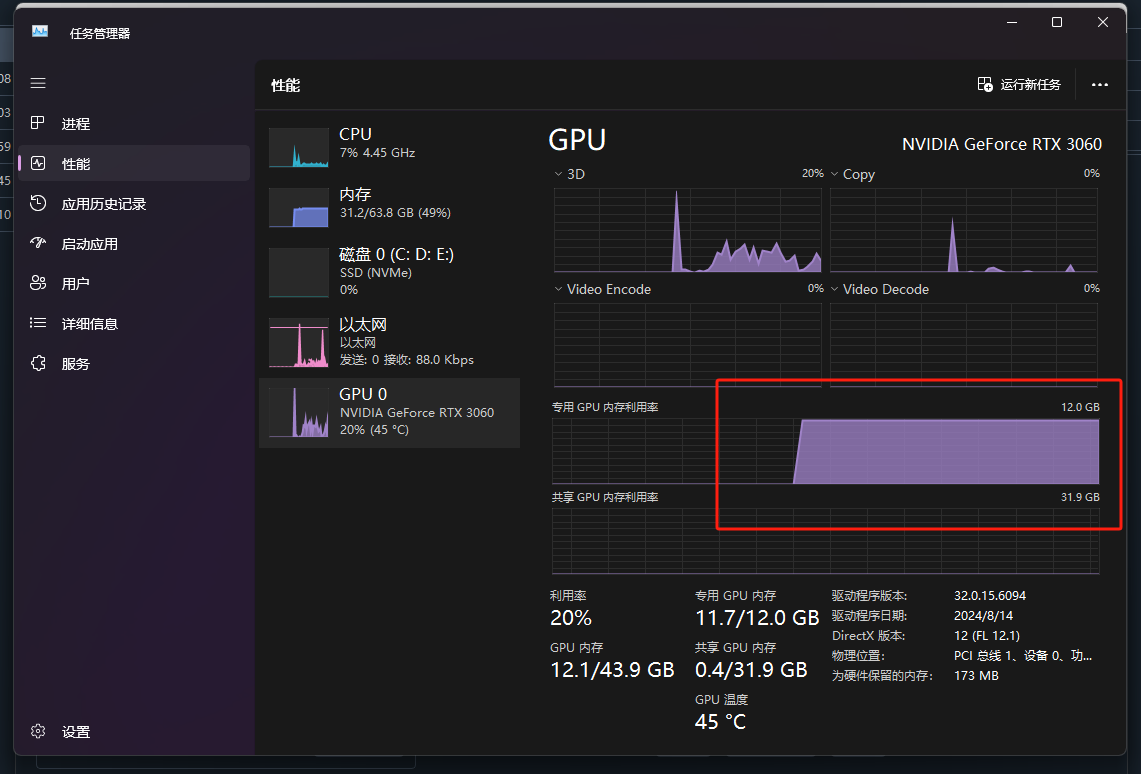The height and width of the screenshot is (774, 1141).
Task: Click the 共享 GPU 内存利用率 graph
Action: coord(825,541)
